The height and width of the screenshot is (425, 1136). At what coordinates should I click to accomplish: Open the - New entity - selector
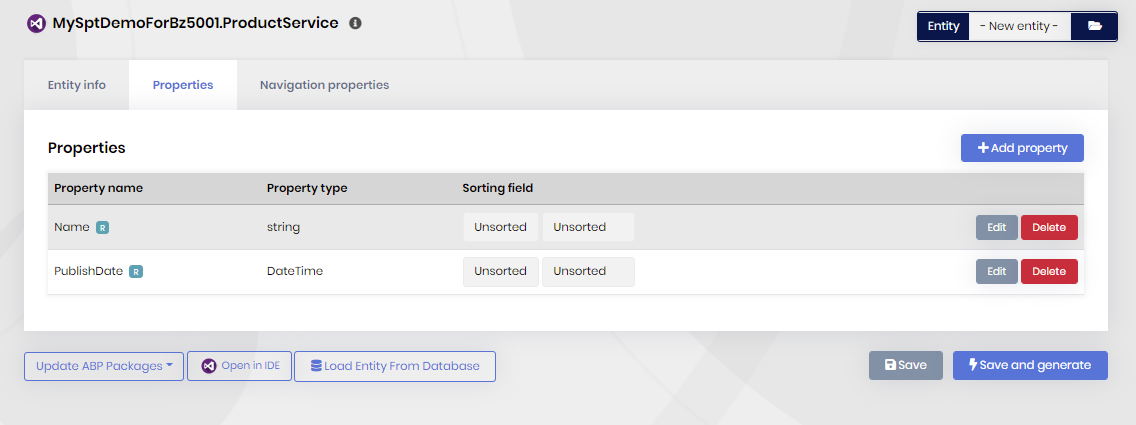pos(1019,26)
